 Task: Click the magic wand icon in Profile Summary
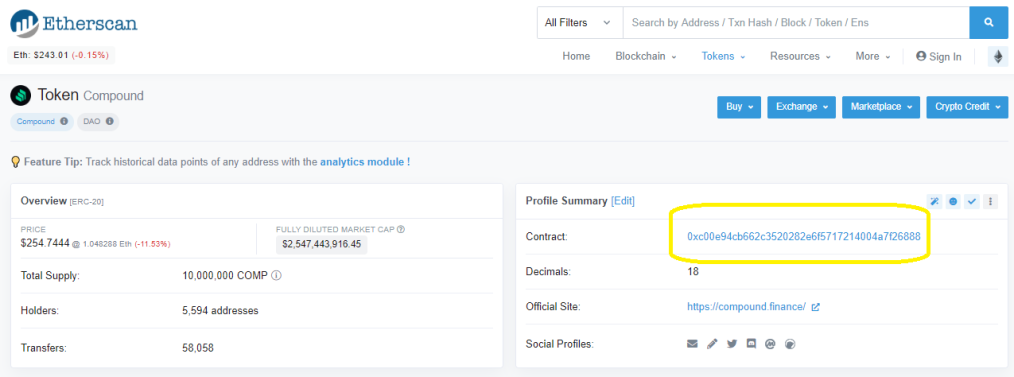click(934, 201)
